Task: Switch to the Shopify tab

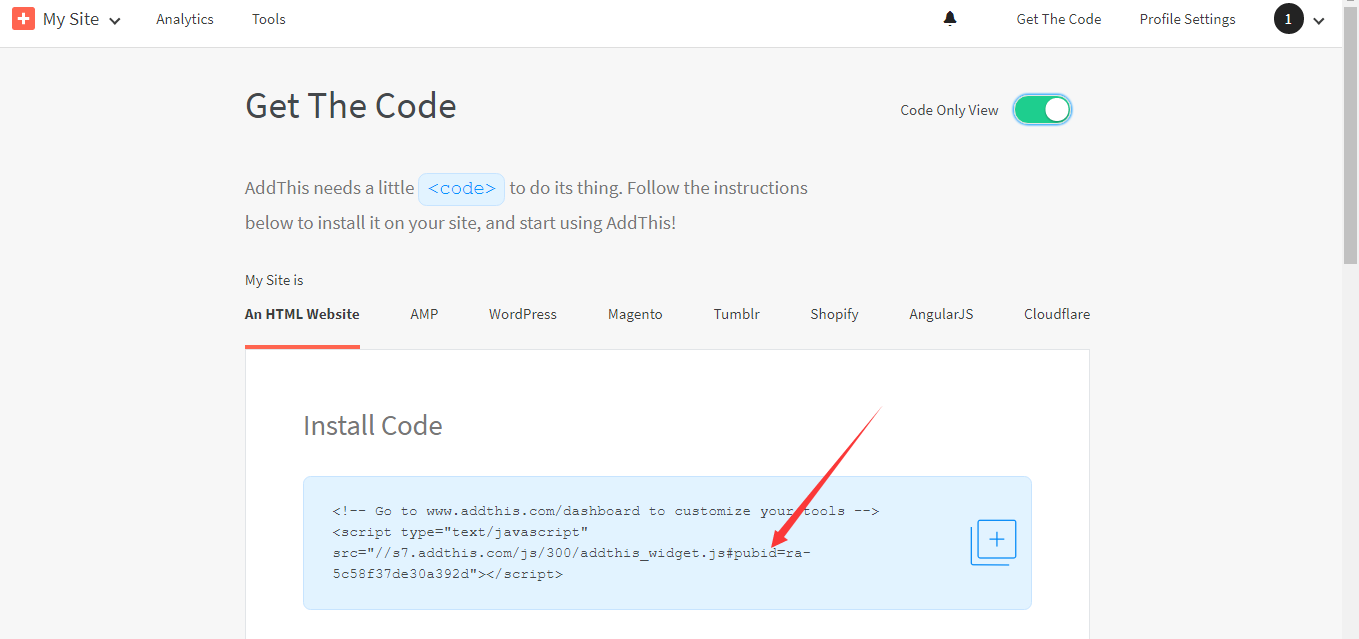Action: (834, 314)
